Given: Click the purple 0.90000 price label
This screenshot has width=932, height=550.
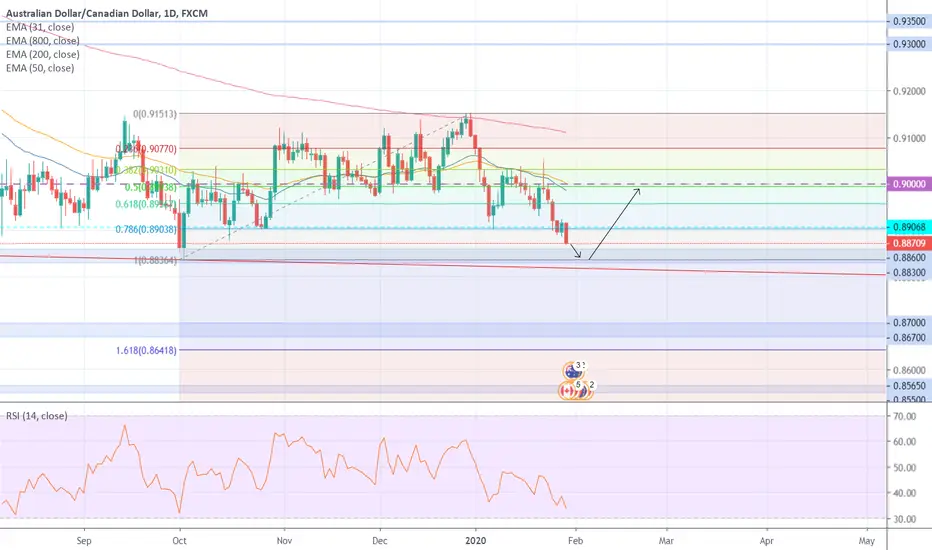Looking at the screenshot, I should [909, 184].
